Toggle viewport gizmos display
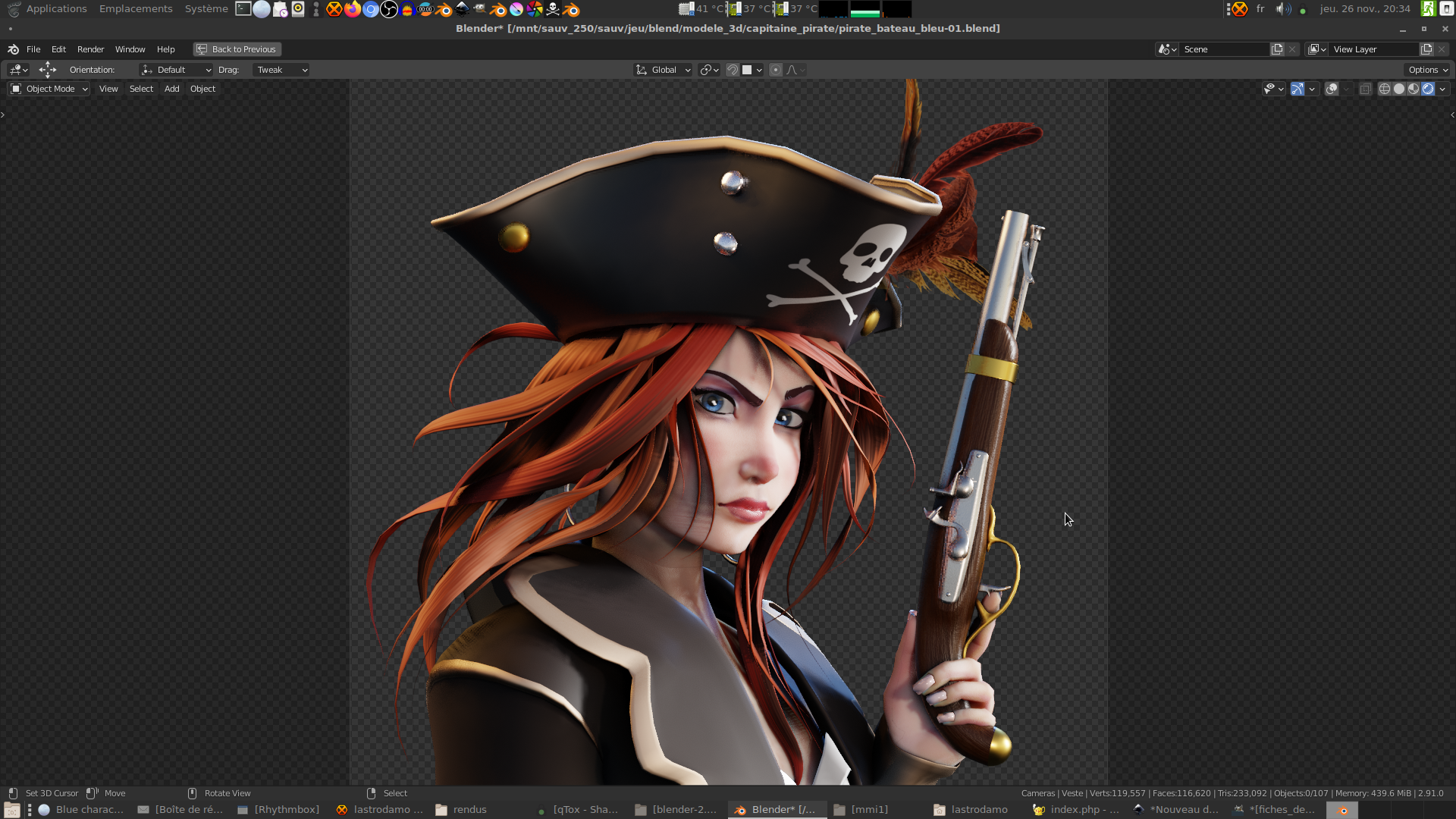This screenshot has height=819, width=1456. click(x=1298, y=89)
